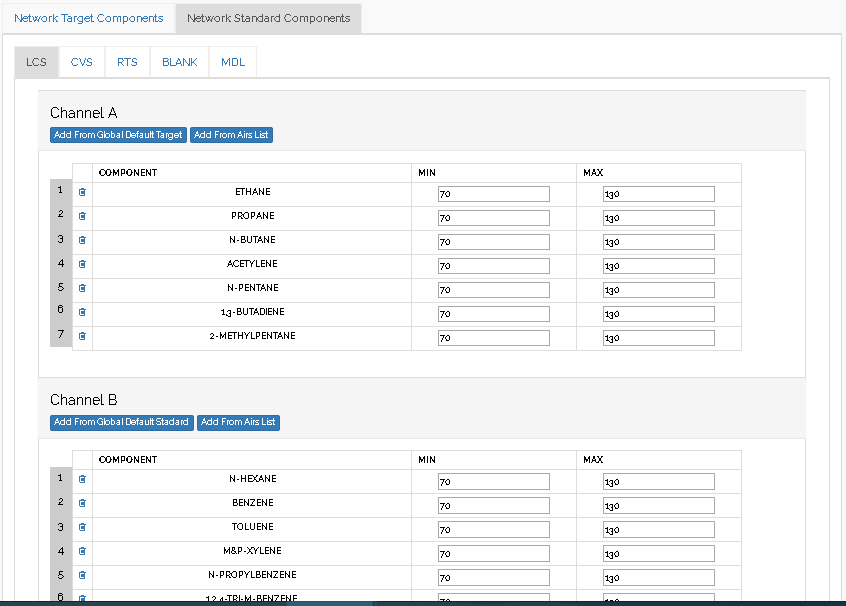This screenshot has width=846, height=606.
Task: Remove N-HEXANE via trash icon
Action: coord(82,479)
